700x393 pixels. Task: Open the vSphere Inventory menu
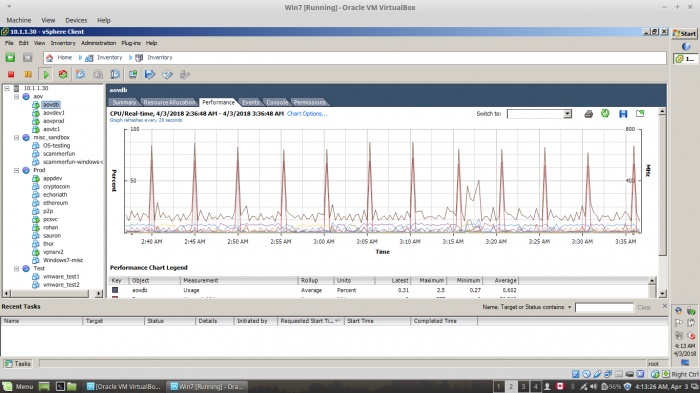(63, 43)
